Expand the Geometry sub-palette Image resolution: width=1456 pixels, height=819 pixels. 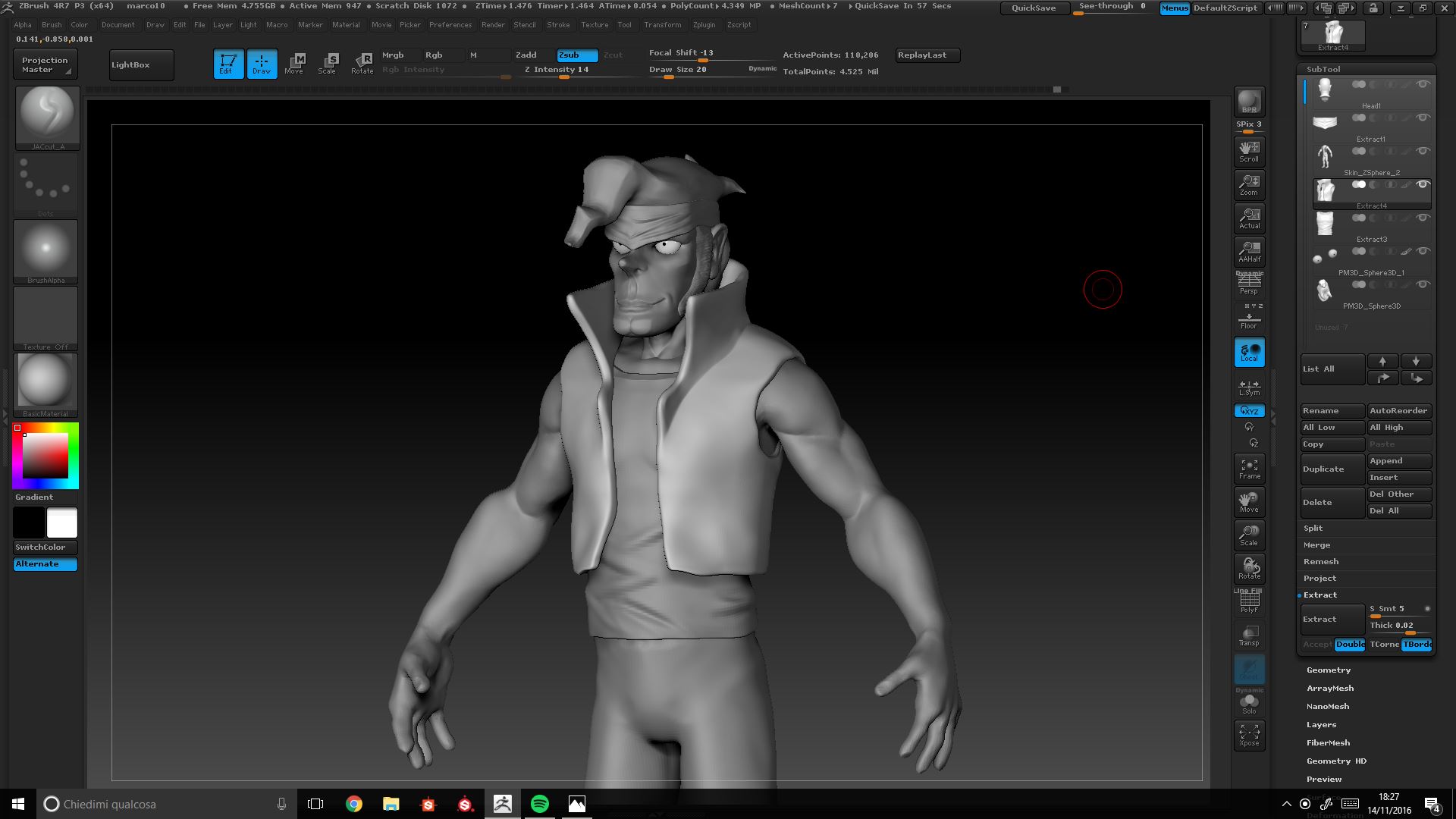pos(1329,670)
